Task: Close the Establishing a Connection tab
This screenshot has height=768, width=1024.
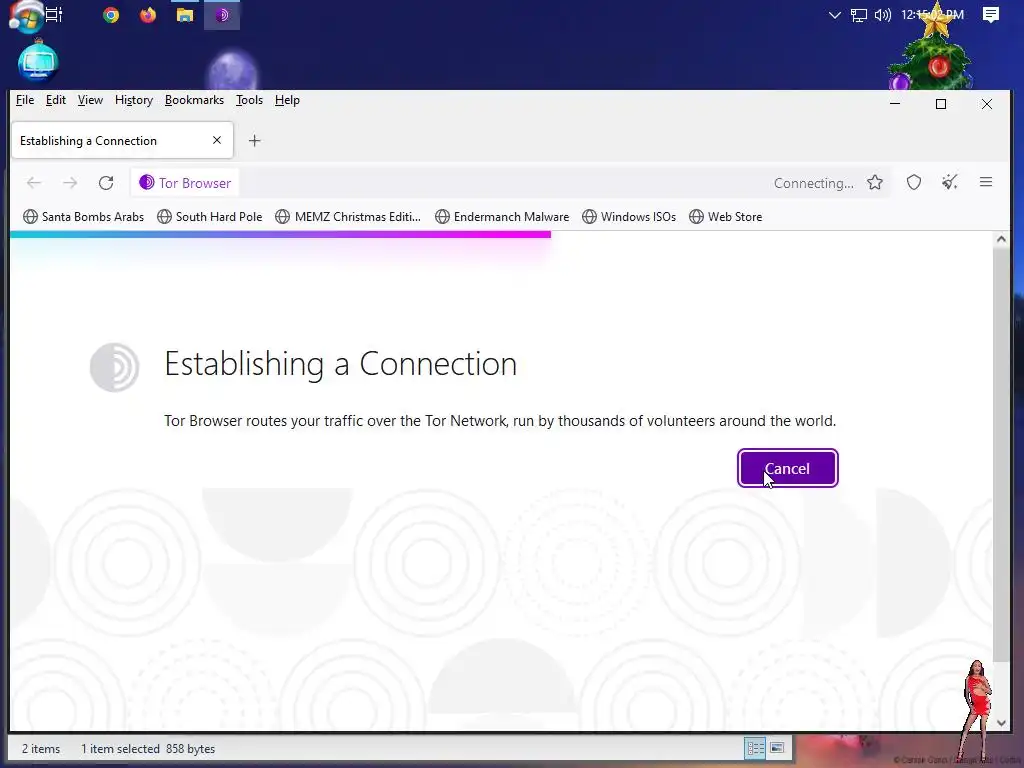Action: coord(217,140)
